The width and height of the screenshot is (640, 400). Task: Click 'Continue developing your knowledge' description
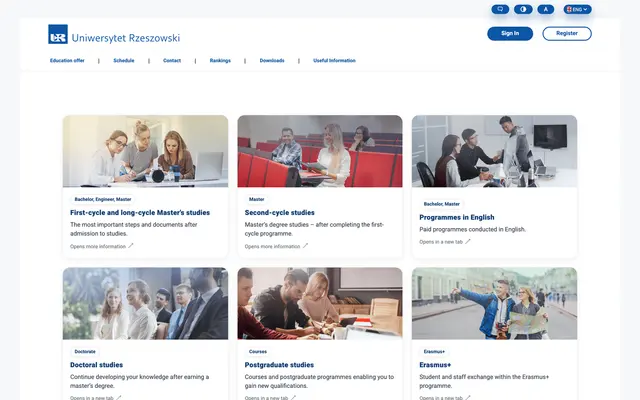[139, 381]
